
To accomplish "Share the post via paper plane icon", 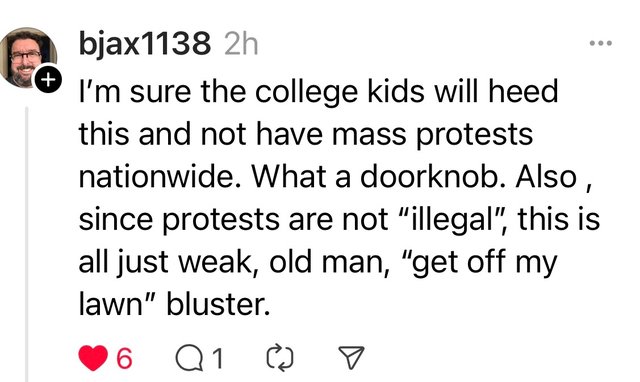I will 351,358.
